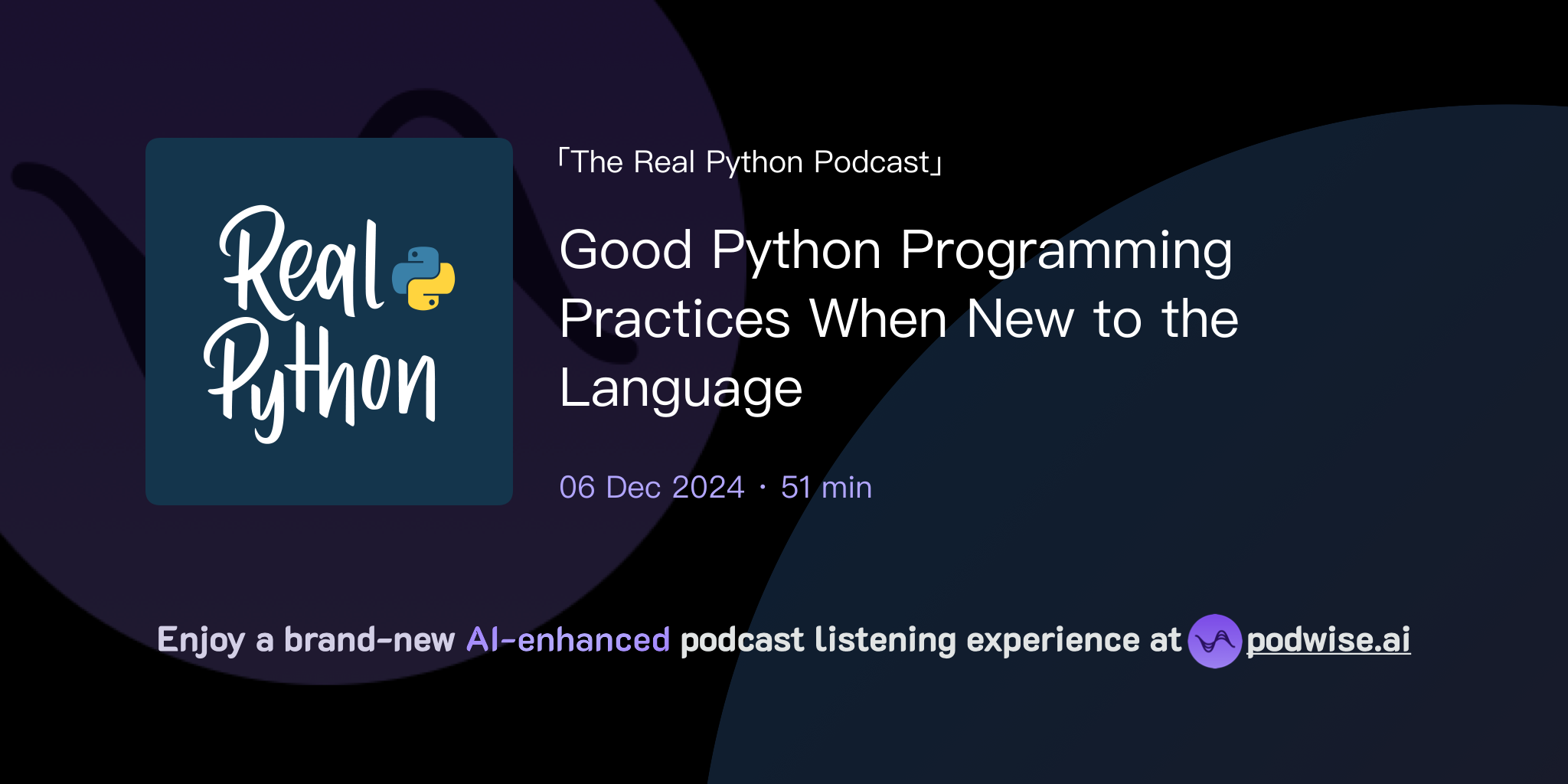Expand The Real Python Podcast show listing
This screenshot has width=1568, height=784.
[x=750, y=161]
